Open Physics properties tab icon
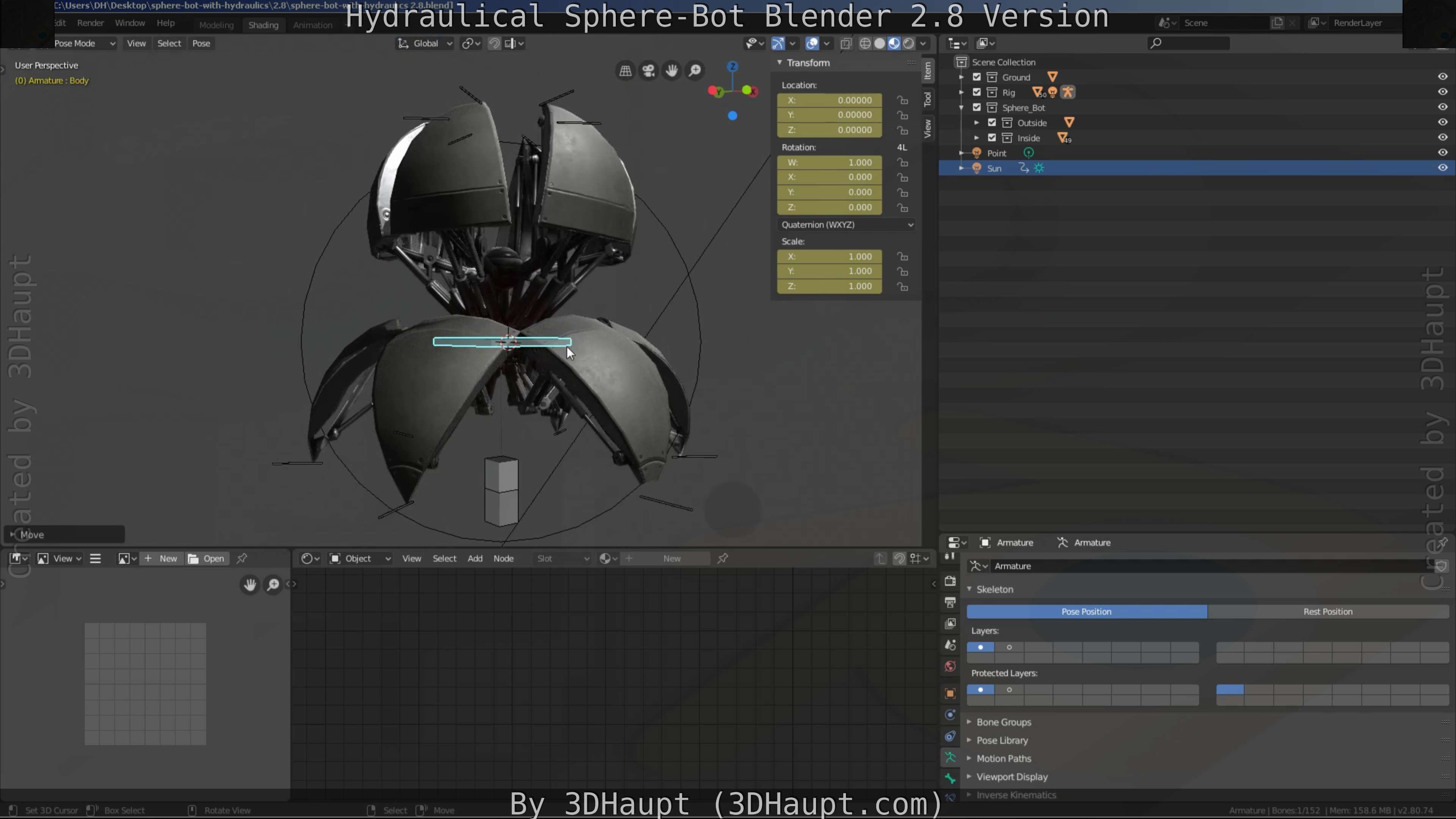This screenshot has height=819, width=1456. click(x=950, y=715)
